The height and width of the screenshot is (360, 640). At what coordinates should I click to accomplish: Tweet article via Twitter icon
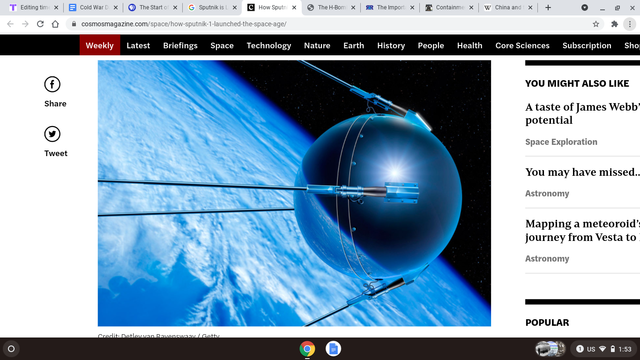click(52, 134)
